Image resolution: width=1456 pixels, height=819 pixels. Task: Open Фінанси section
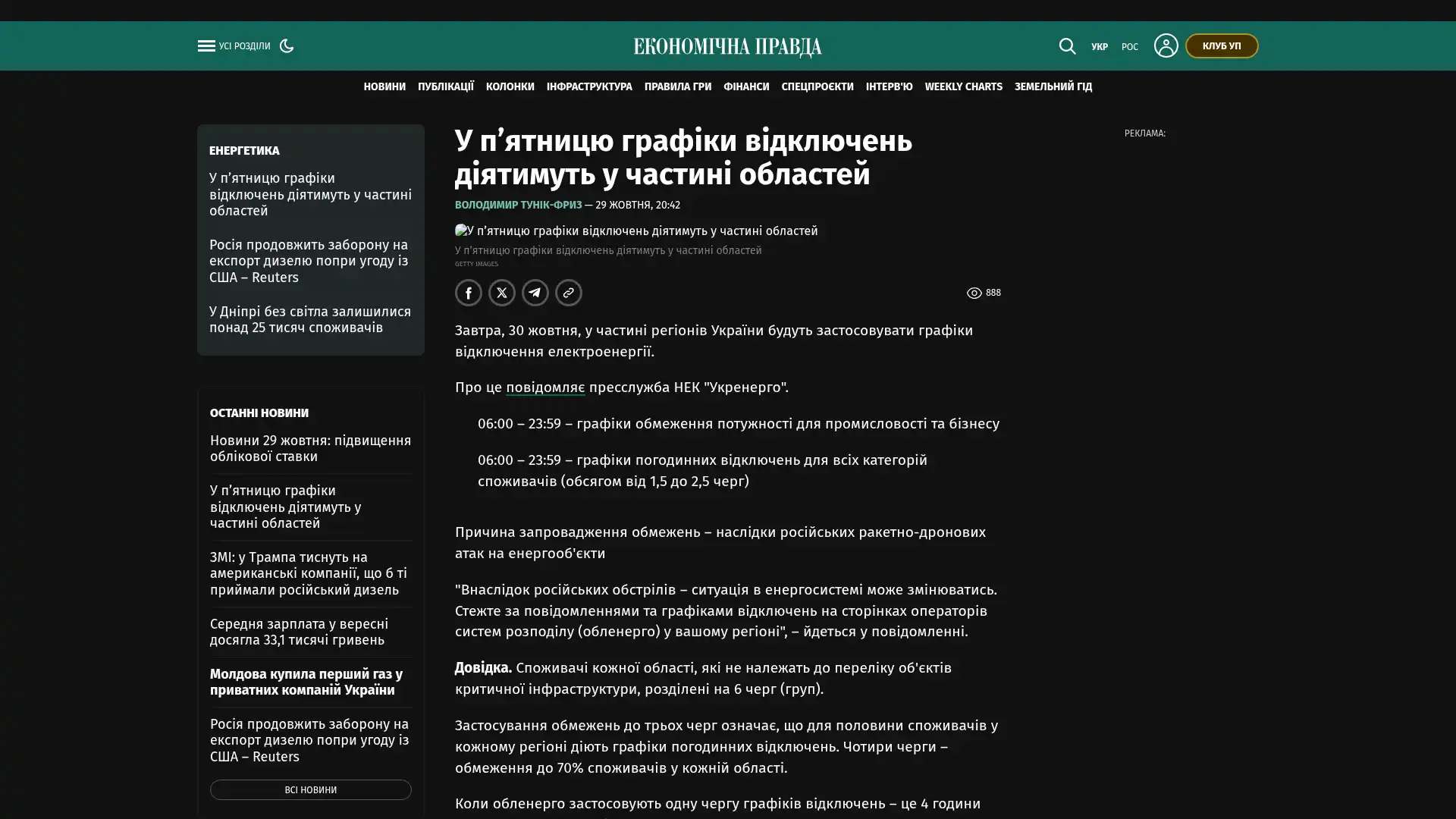[746, 87]
